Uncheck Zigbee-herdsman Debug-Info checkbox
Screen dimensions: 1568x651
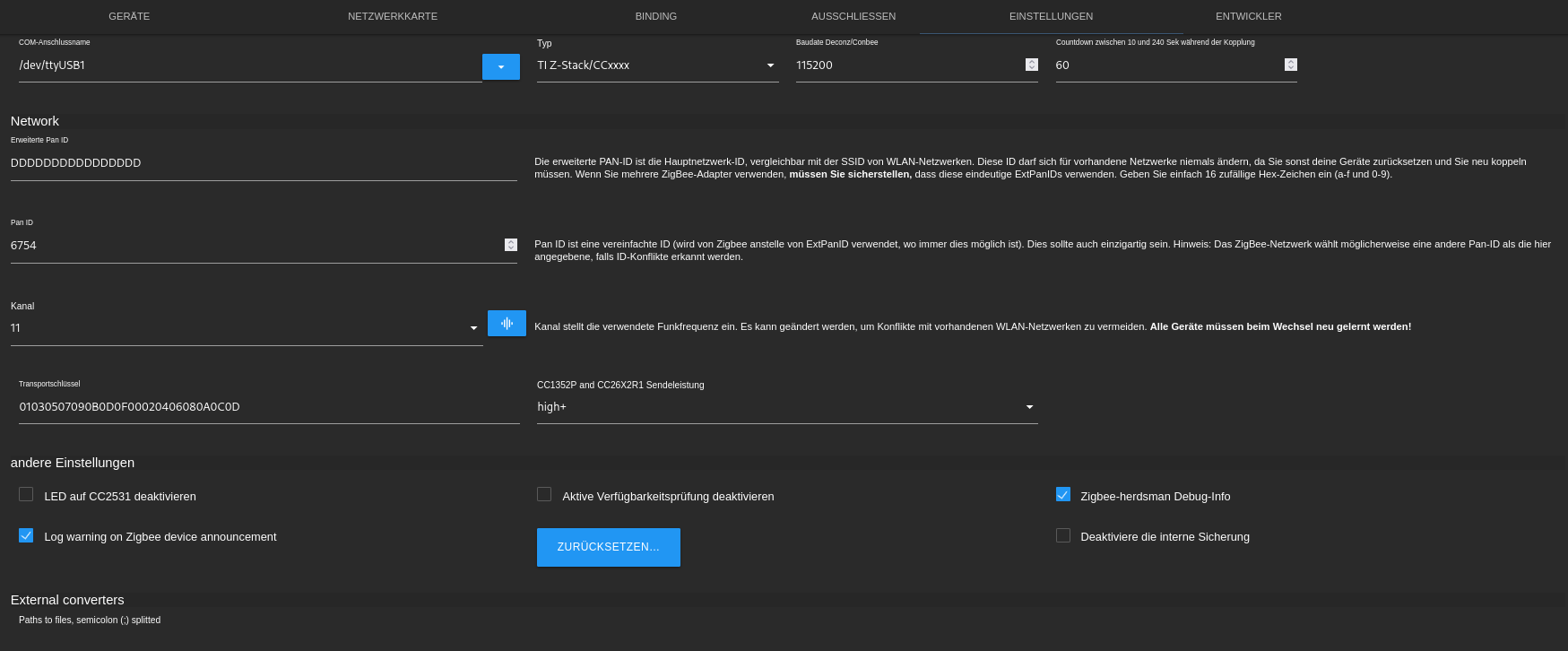(1063, 494)
